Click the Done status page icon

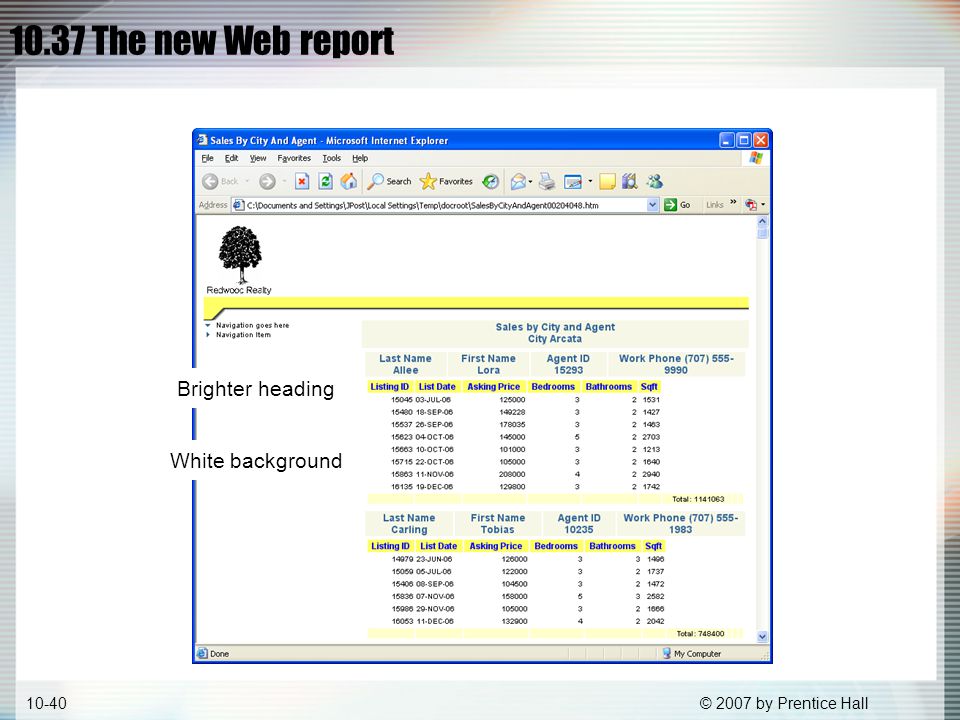(x=202, y=653)
